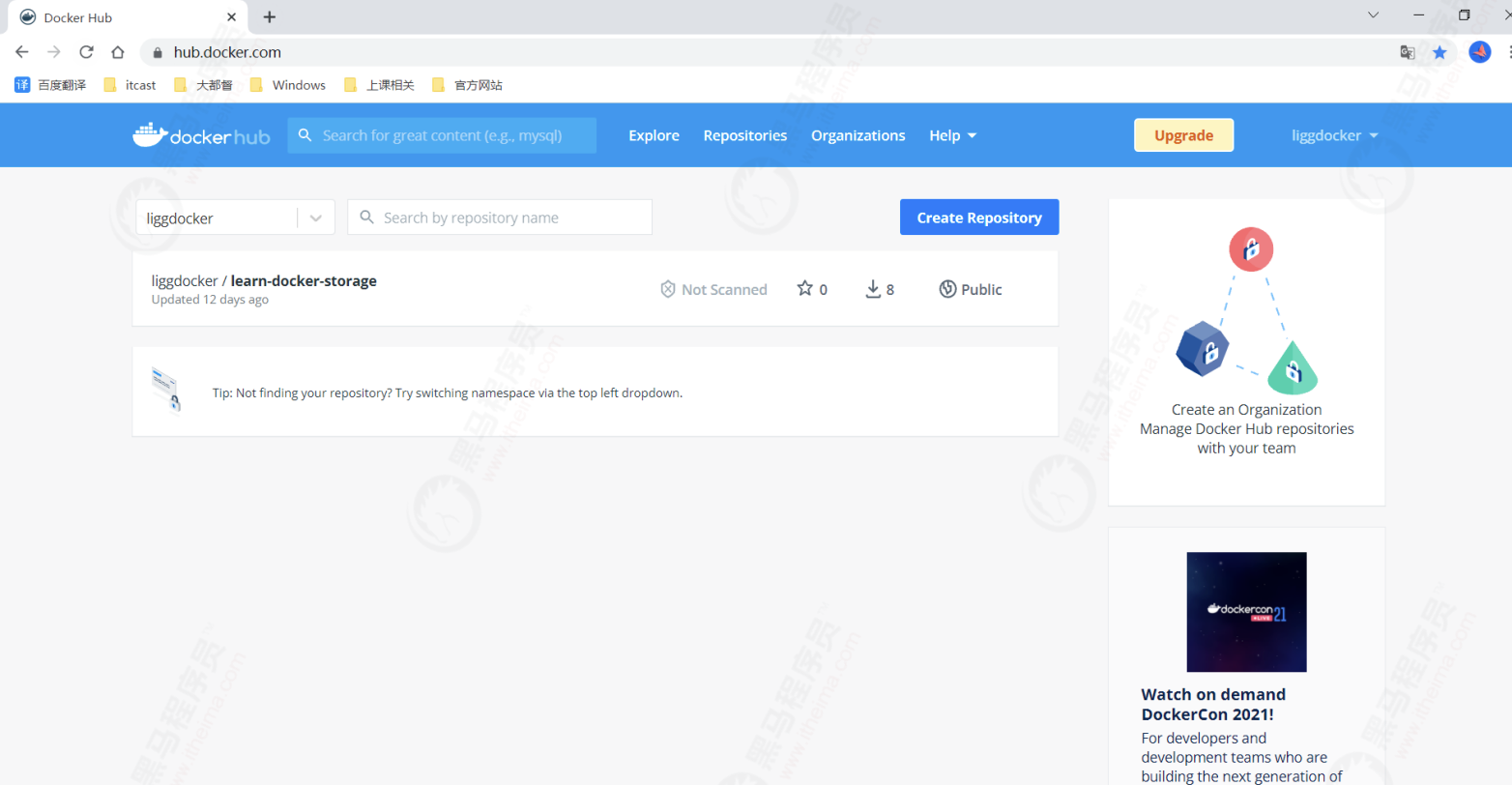Open the 百度翻译 bookmark
The width and height of the screenshot is (1512, 785).
pyautogui.click(x=50, y=85)
